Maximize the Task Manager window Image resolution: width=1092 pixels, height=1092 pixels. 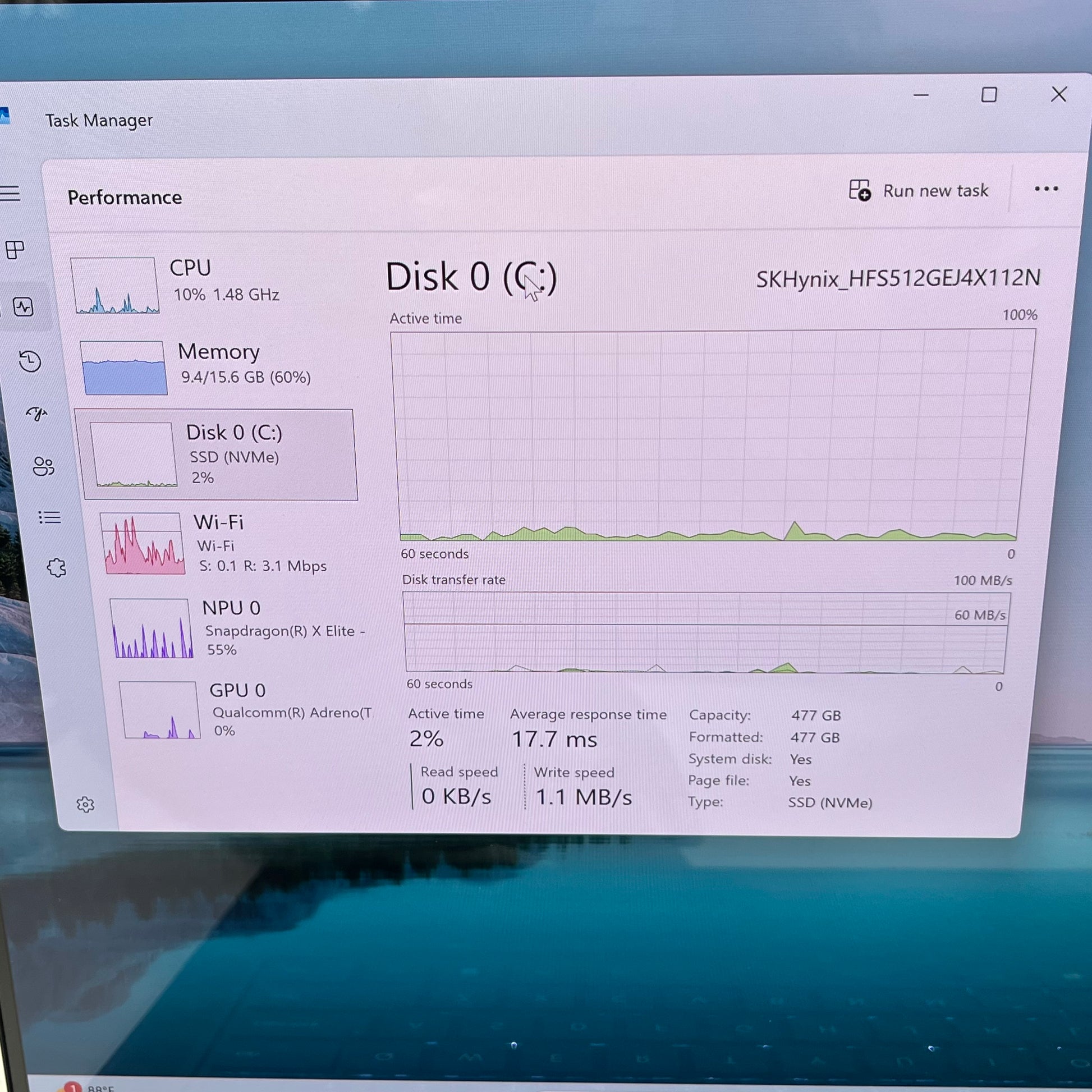(x=989, y=94)
